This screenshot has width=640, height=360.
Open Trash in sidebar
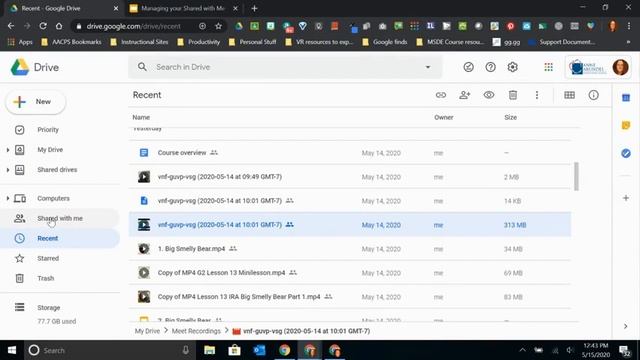[46, 278]
